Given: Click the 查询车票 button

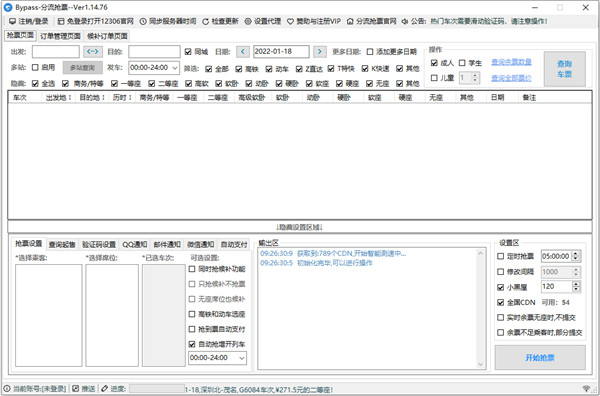Looking at the screenshot, I should pyautogui.click(x=565, y=69).
